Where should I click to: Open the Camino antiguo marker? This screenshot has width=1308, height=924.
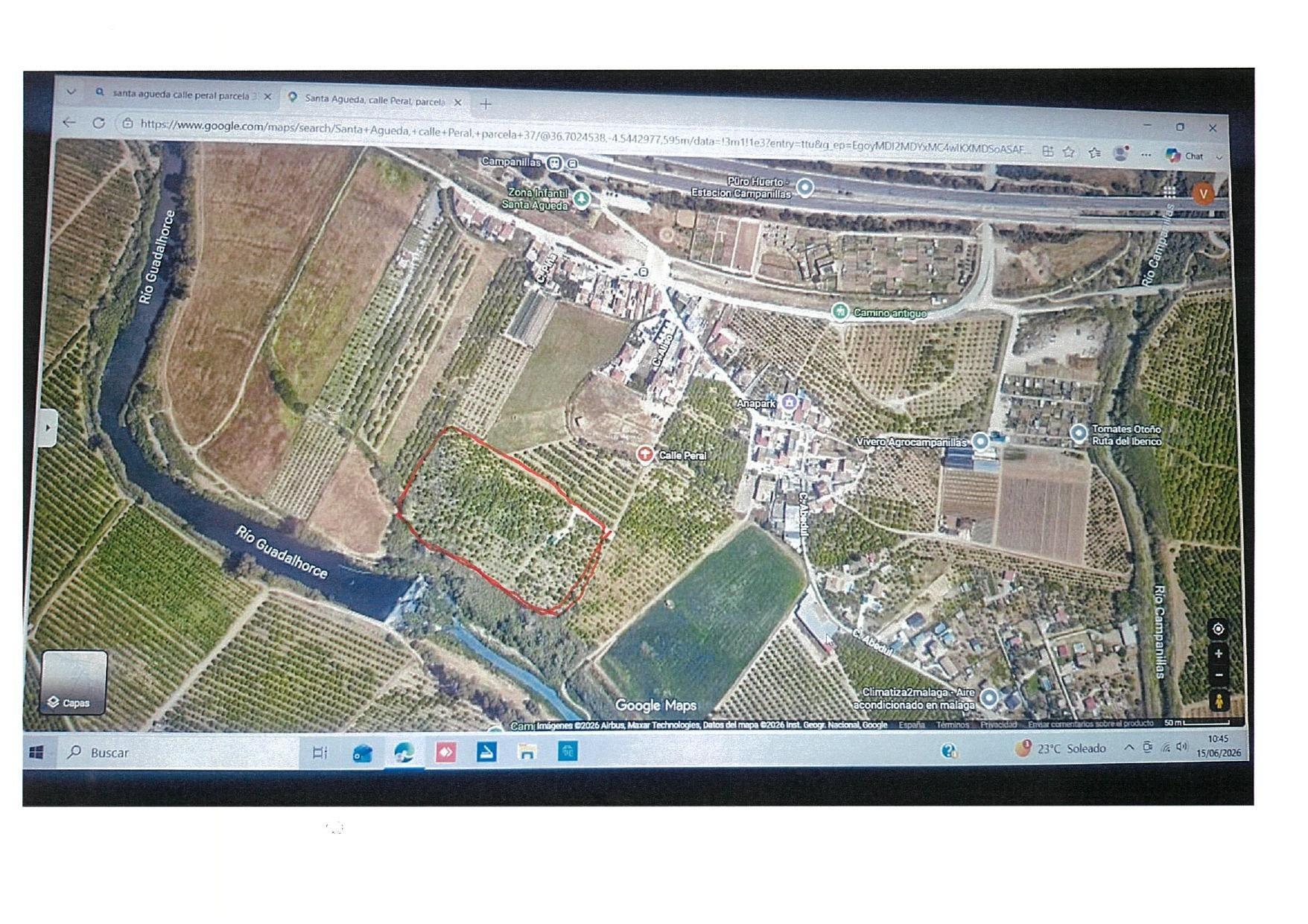click(x=840, y=310)
